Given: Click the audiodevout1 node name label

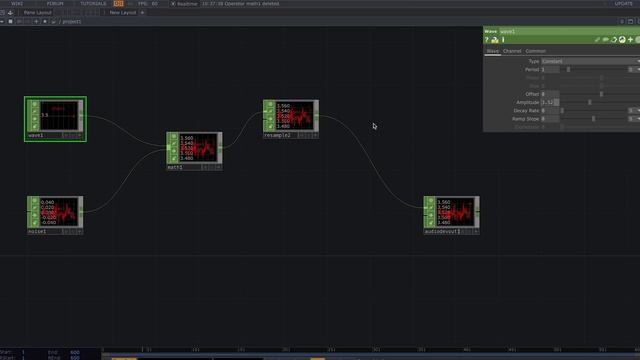Looking at the screenshot, I should click(x=442, y=231).
